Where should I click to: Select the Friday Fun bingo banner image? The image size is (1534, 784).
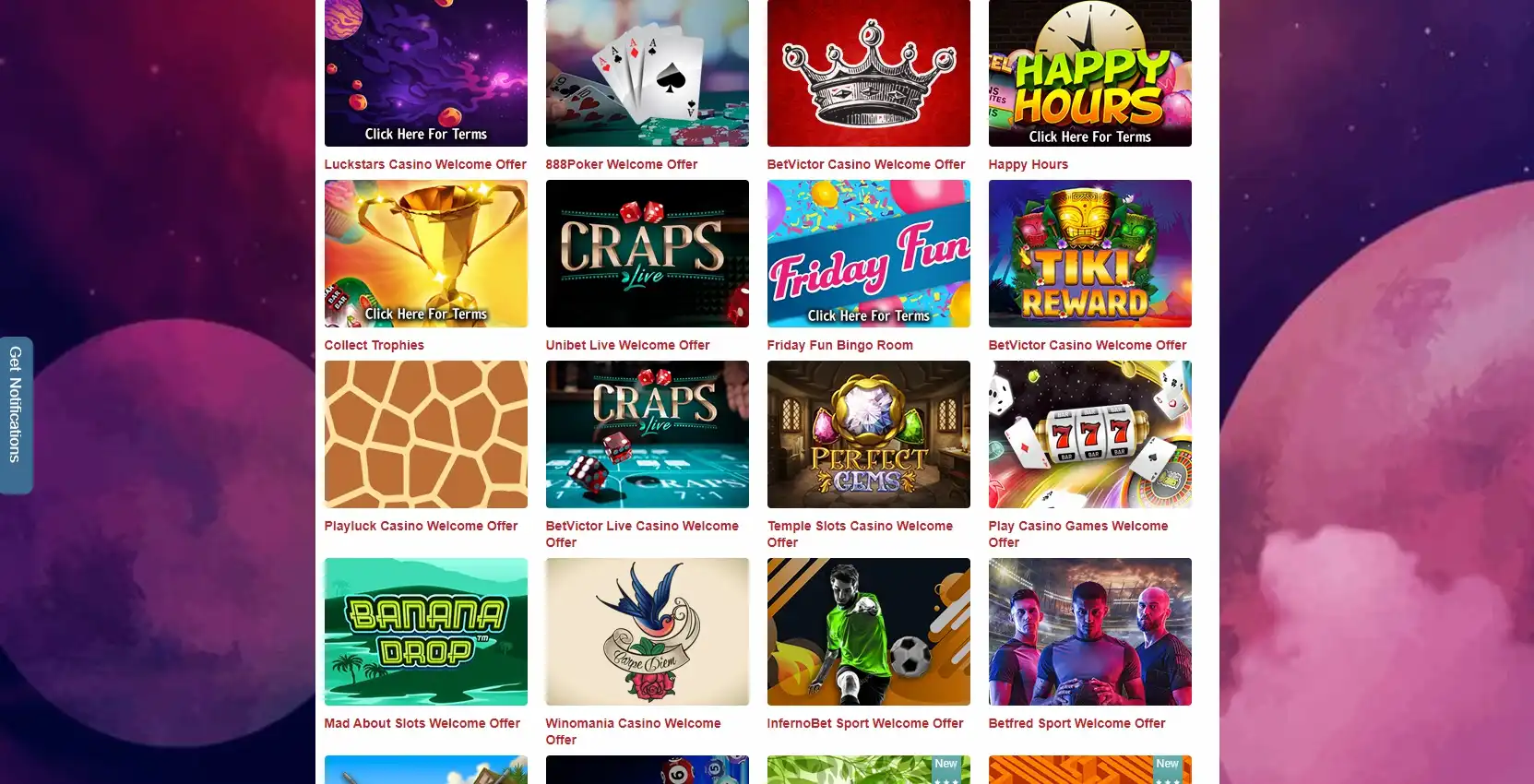pyautogui.click(x=868, y=254)
